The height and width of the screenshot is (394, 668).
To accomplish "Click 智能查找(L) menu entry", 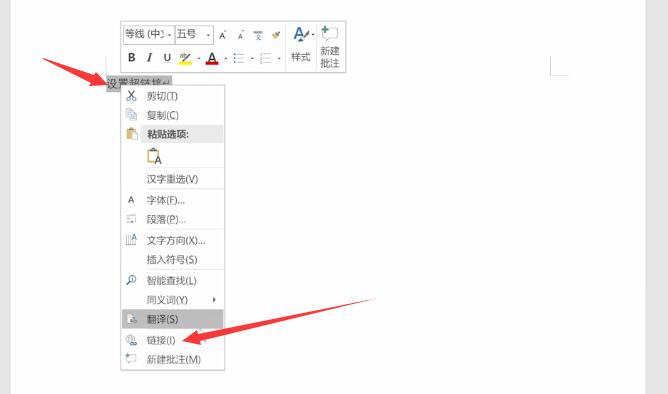I will click(172, 280).
